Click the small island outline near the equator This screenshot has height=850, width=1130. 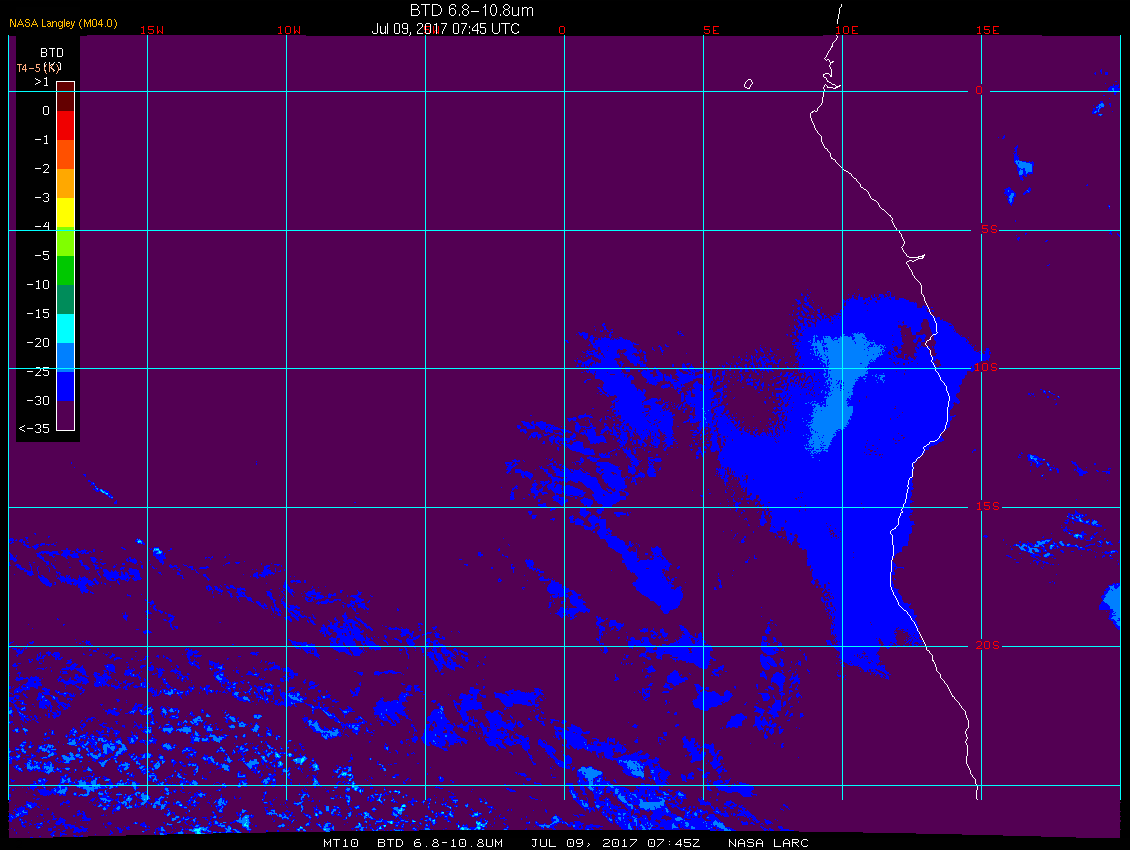pyautogui.click(x=749, y=84)
